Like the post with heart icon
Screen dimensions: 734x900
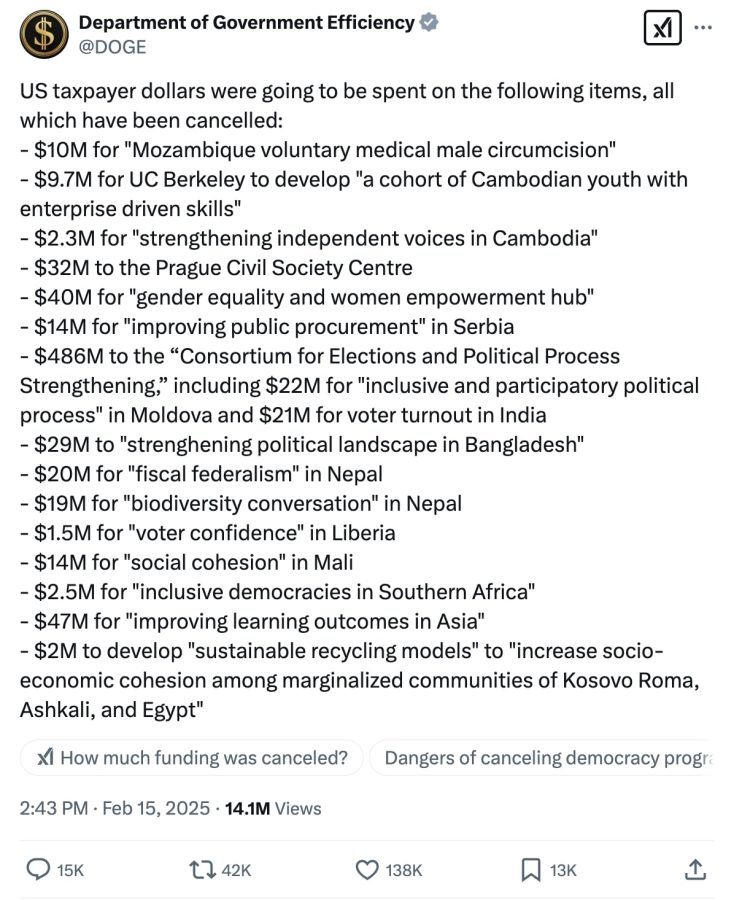coord(367,870)
